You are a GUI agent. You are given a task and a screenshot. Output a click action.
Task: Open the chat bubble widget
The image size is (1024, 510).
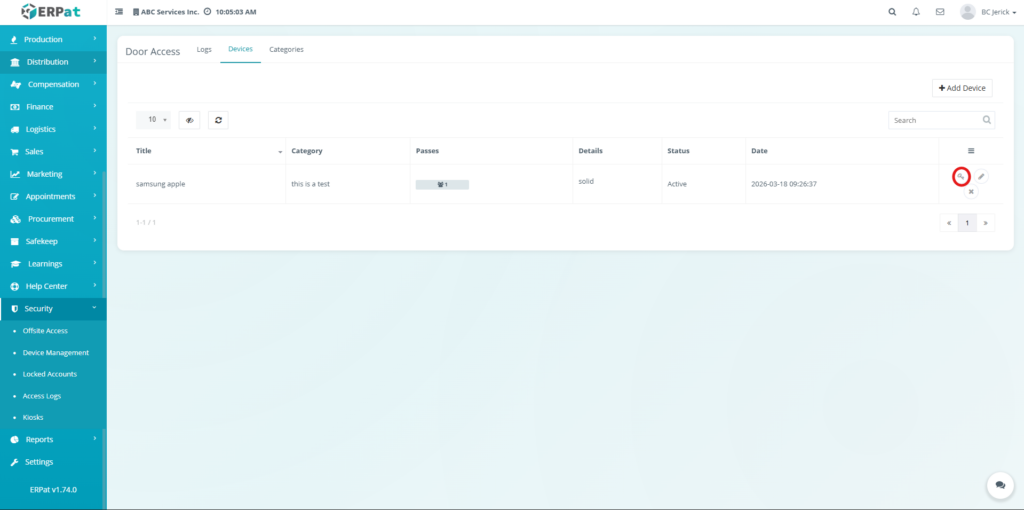pyautogui.click(x=999, y=485)
